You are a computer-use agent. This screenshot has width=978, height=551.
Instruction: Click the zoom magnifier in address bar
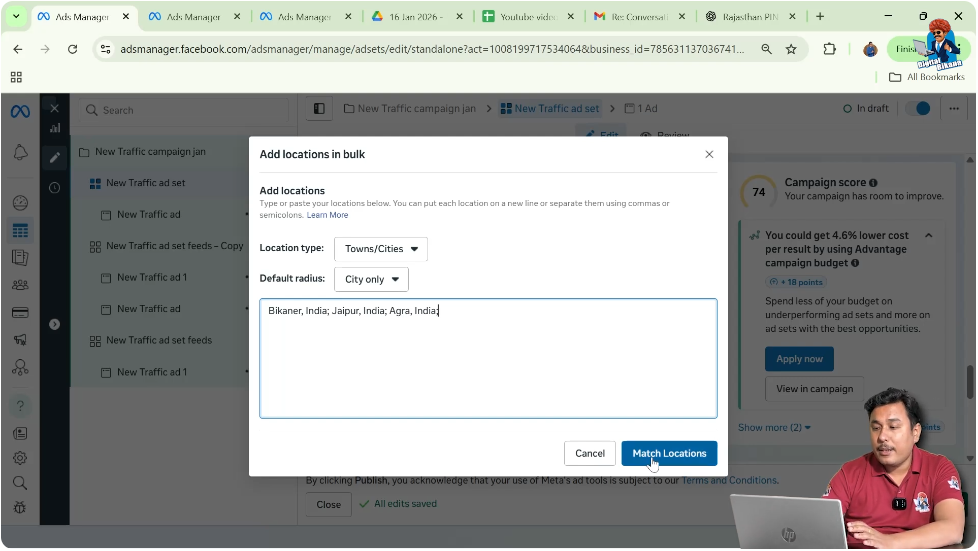tap(766, 49)
